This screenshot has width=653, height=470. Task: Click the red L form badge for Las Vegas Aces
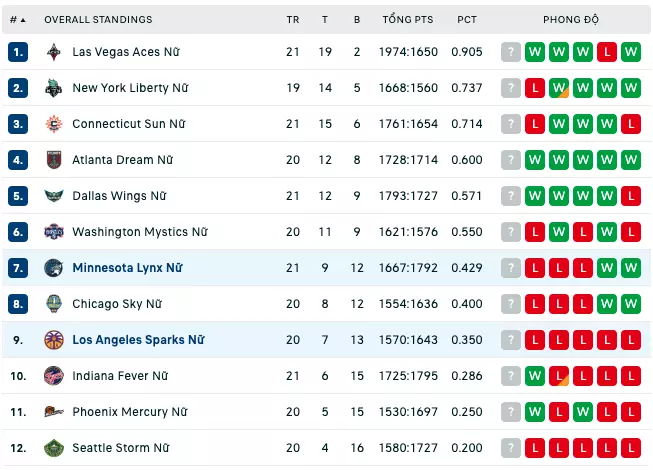607,52
